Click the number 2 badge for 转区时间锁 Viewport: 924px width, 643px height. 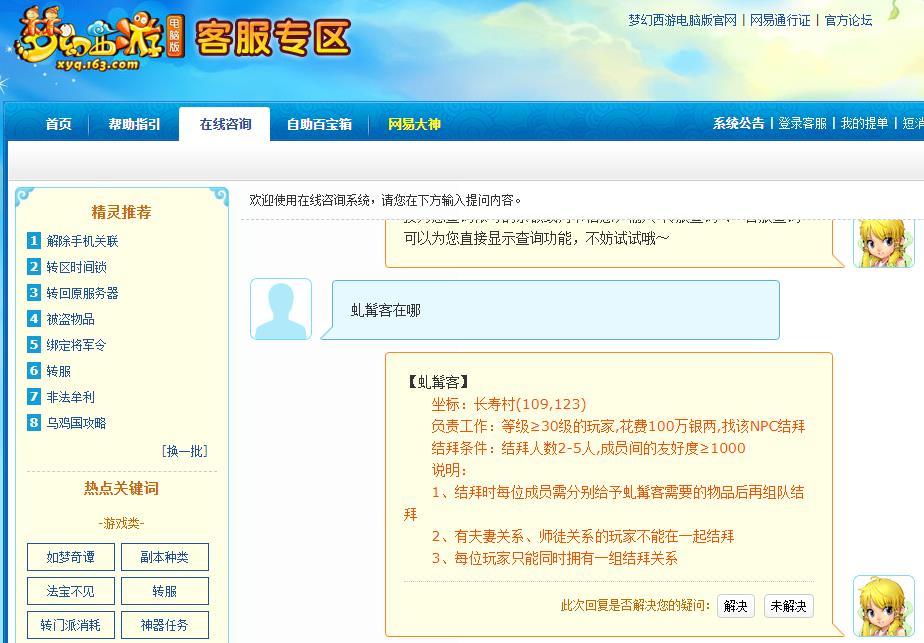(x=34, y=266)
